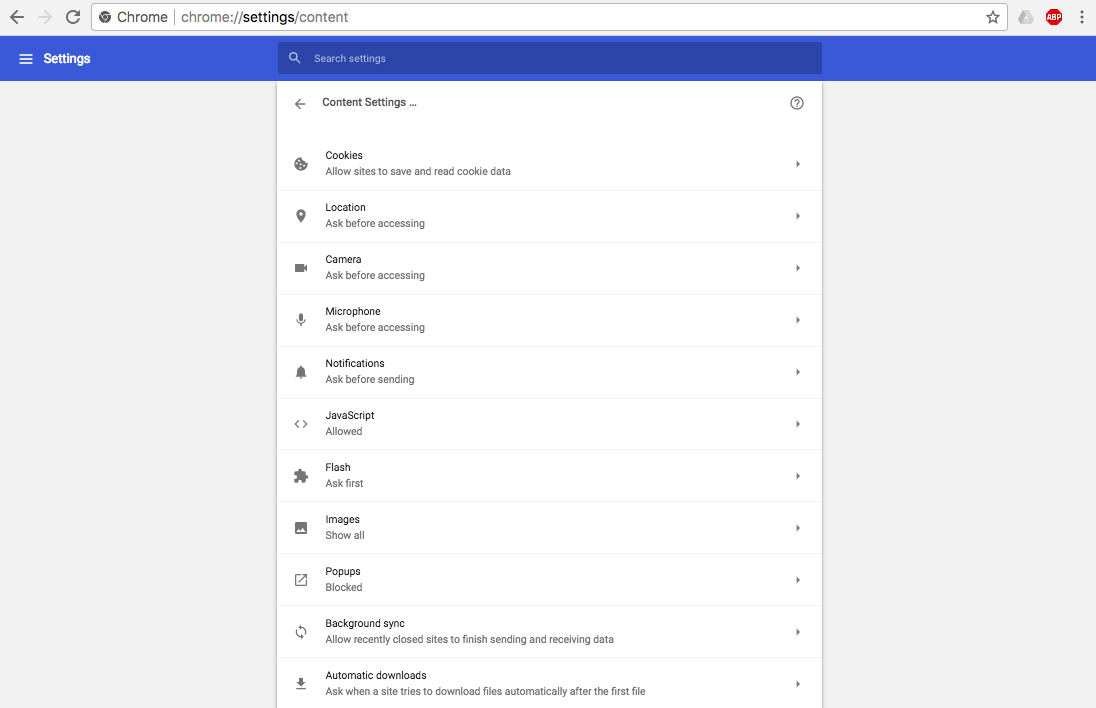Click the Chrome site info icon in address bar

pos(105,17)
